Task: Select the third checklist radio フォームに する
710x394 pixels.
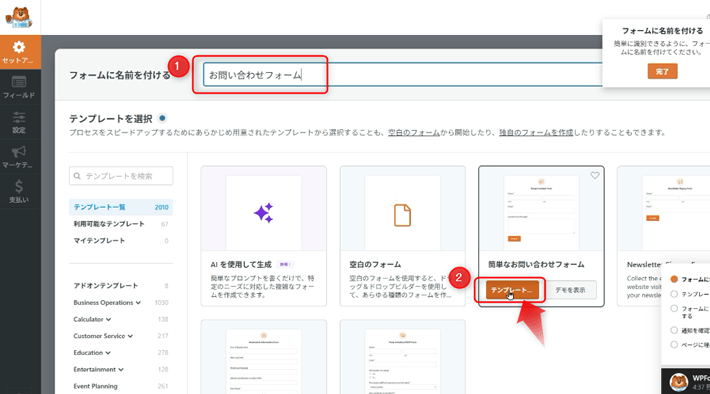Action: coord(674,308)
